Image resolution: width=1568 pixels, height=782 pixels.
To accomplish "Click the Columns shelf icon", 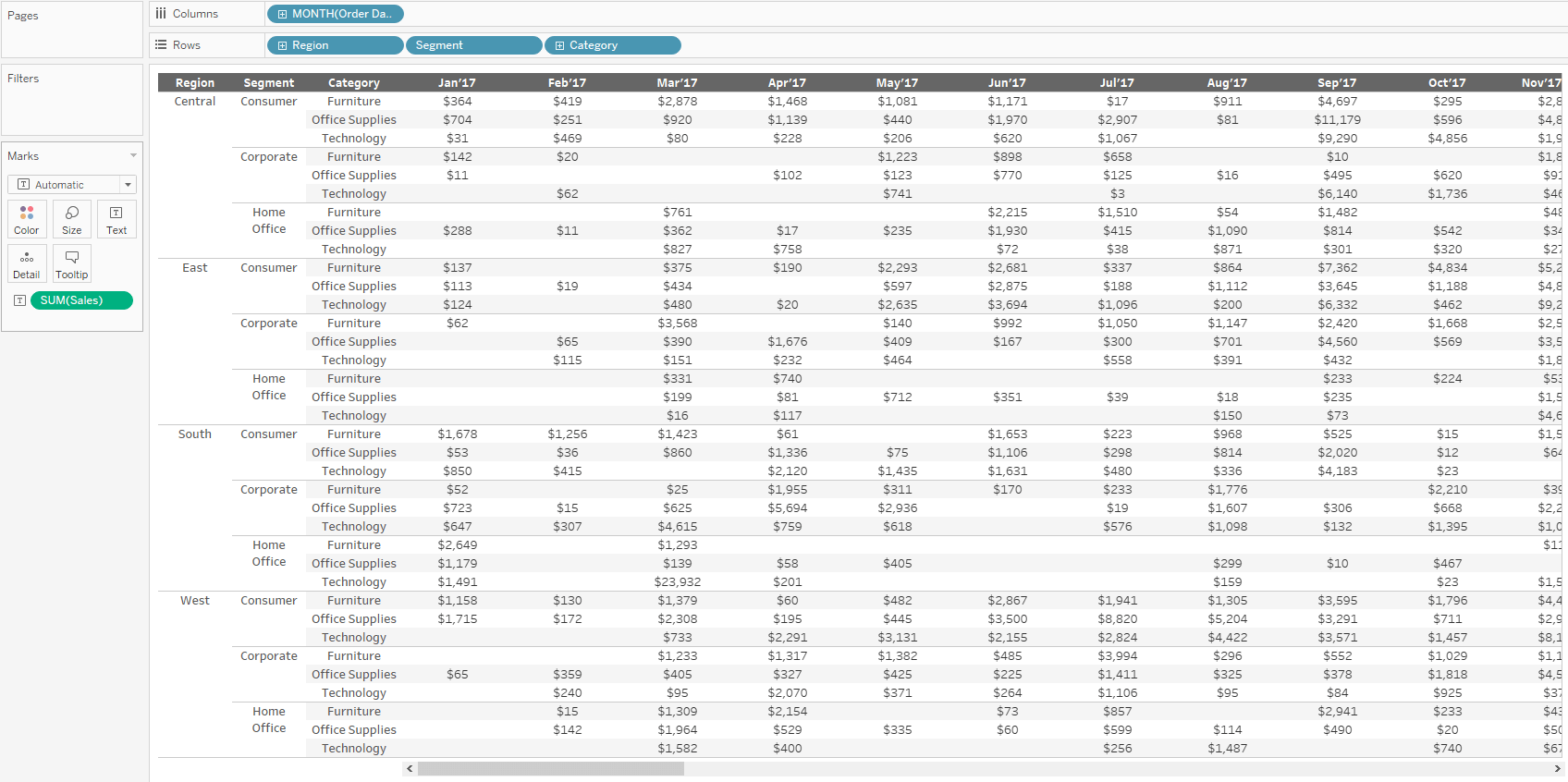I will [x=161, y=14].
